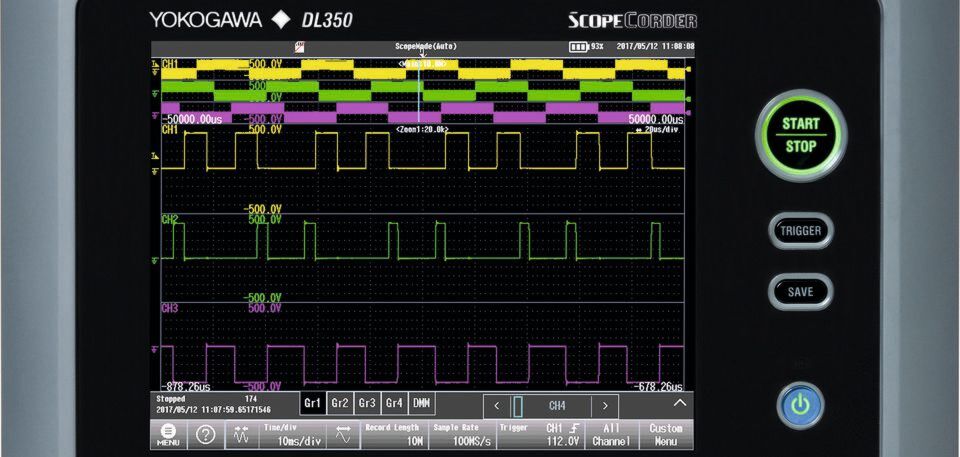Open the Sample Rate 100MS/s setting
This screenshot has width=960, height=457.
(x=462, y=434)
